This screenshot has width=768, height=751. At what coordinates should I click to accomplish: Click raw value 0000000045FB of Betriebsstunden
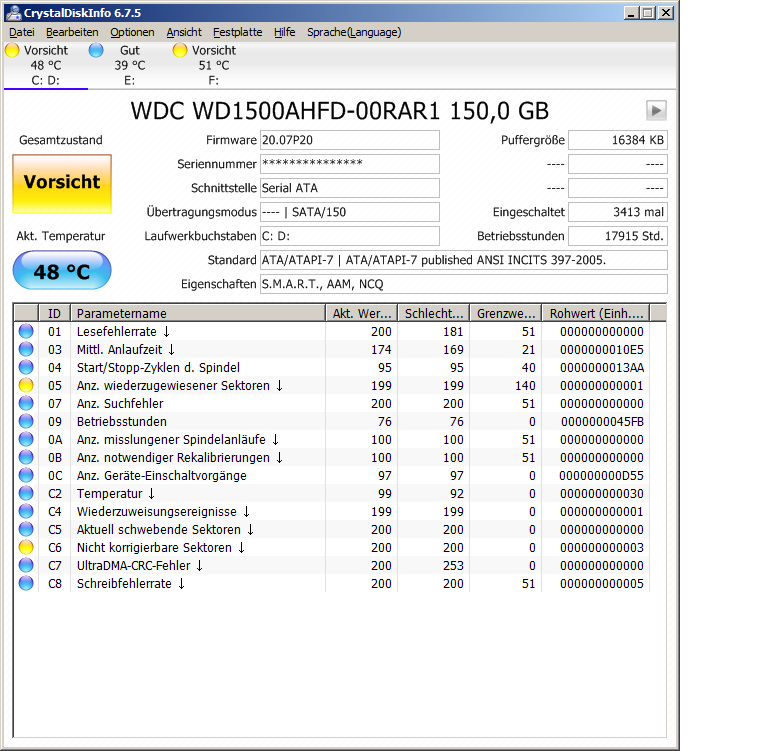602,421
